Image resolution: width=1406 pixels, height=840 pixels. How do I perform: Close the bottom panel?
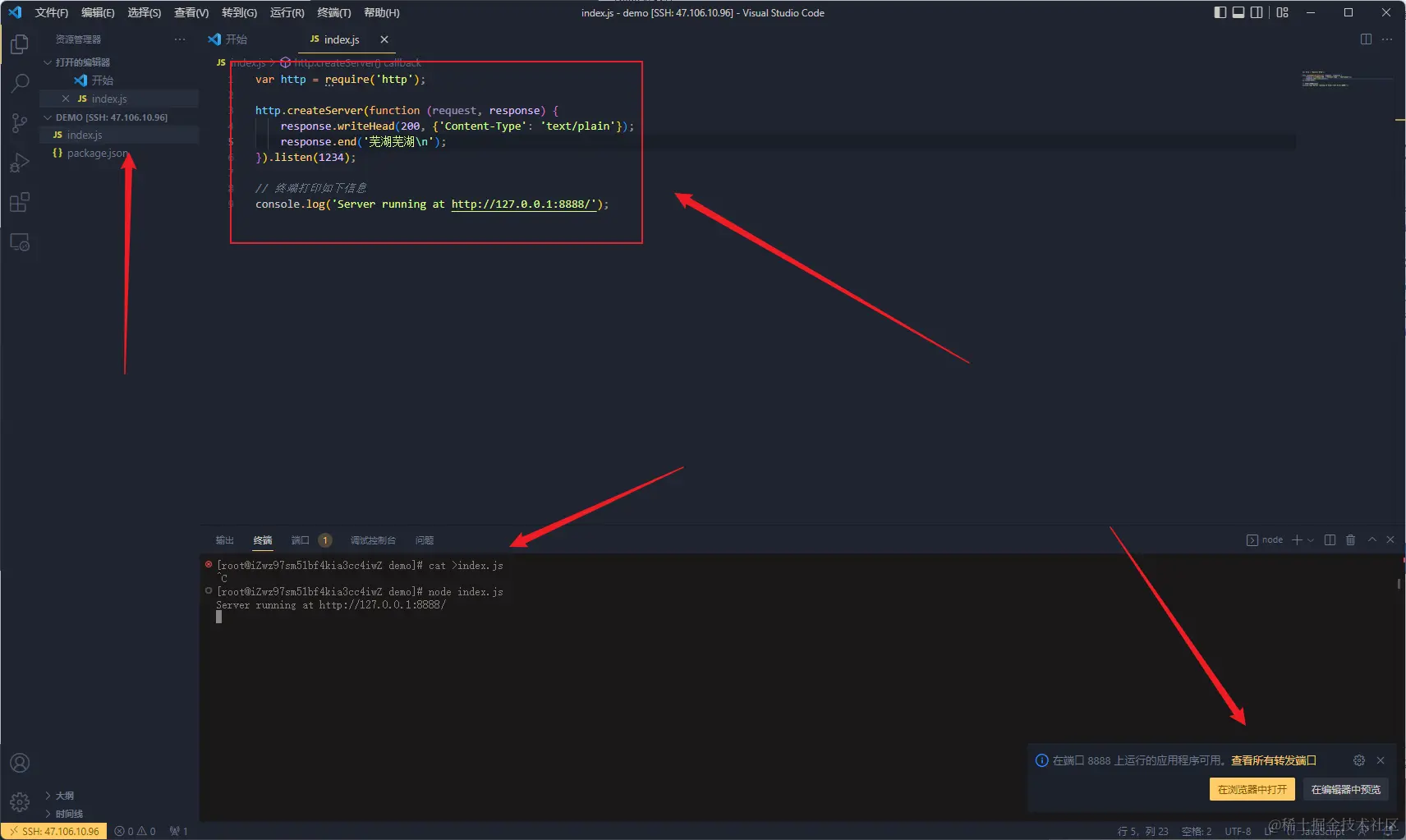tap(1390, 540)
